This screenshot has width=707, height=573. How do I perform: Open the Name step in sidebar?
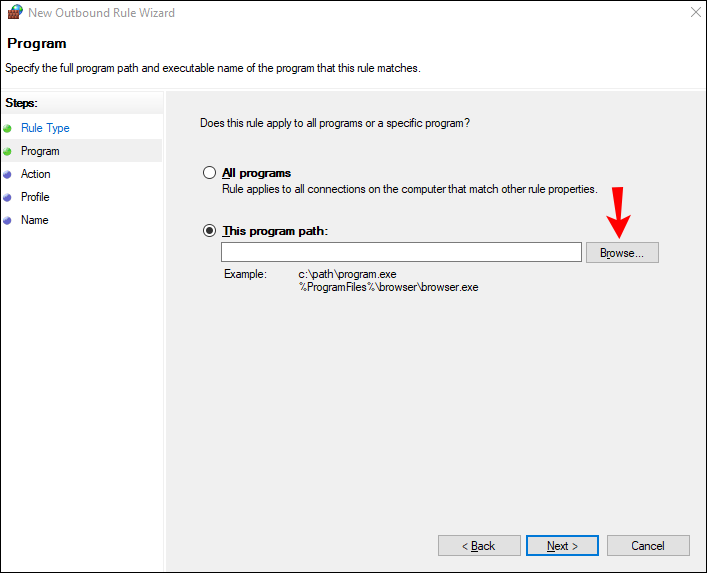pyautogui.click(x=34, y=220)
